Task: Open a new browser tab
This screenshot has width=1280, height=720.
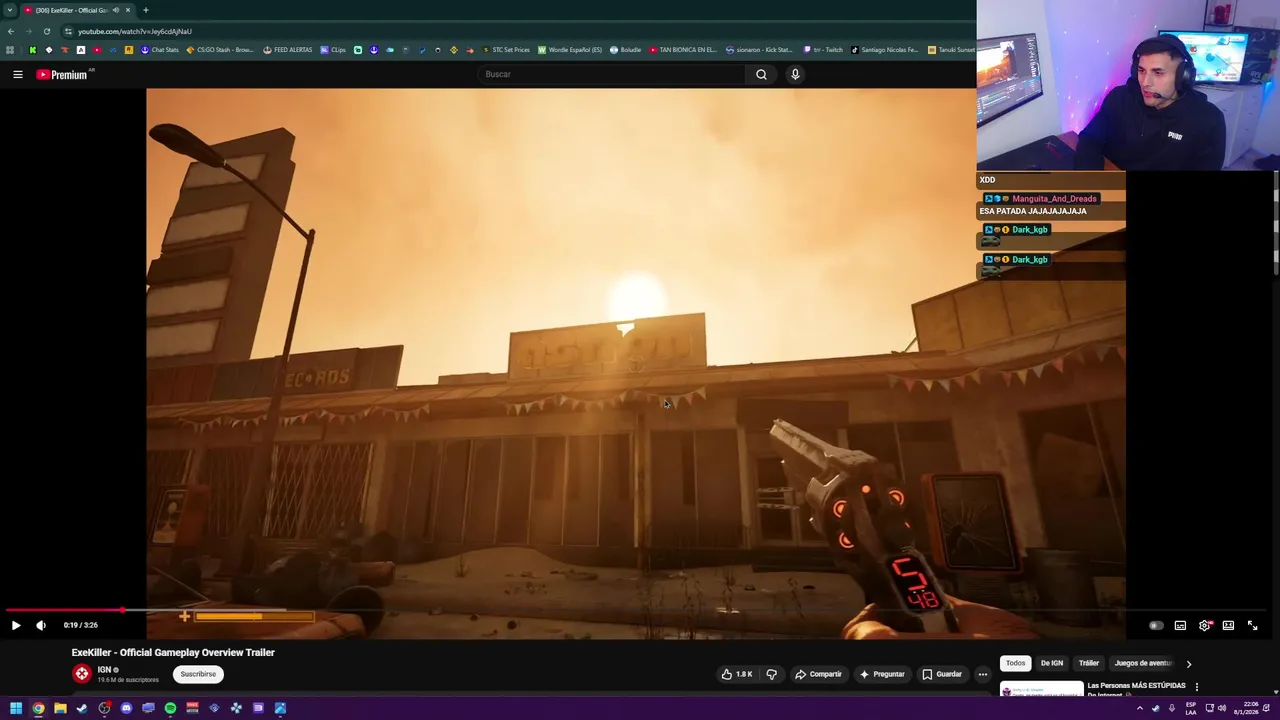Action: (146, 10)
